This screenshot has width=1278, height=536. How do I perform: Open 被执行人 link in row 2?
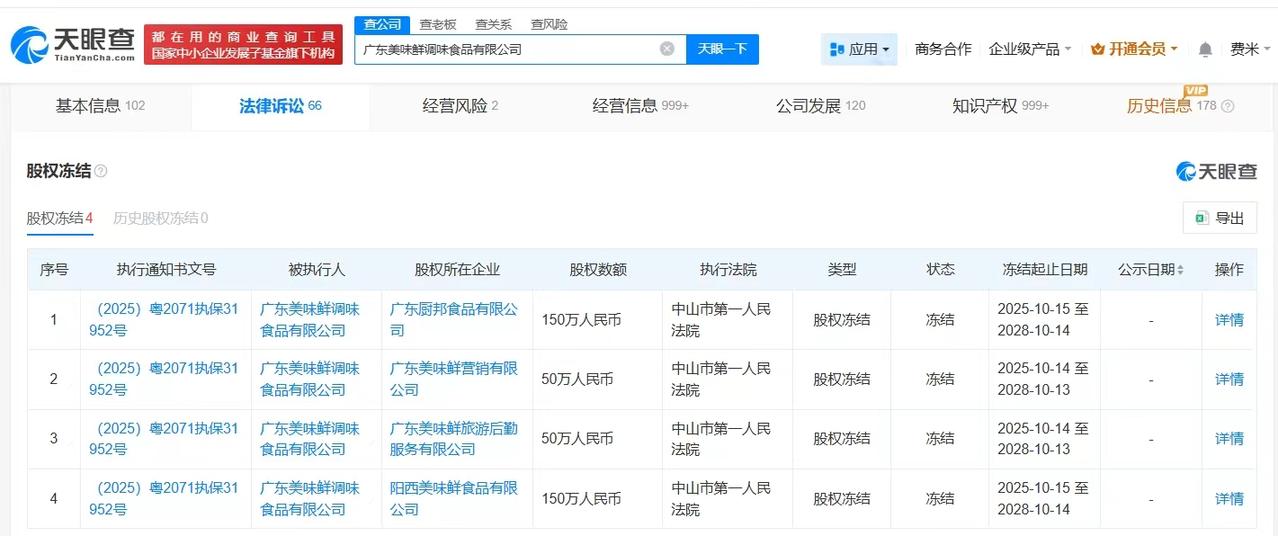pos(310,379)
